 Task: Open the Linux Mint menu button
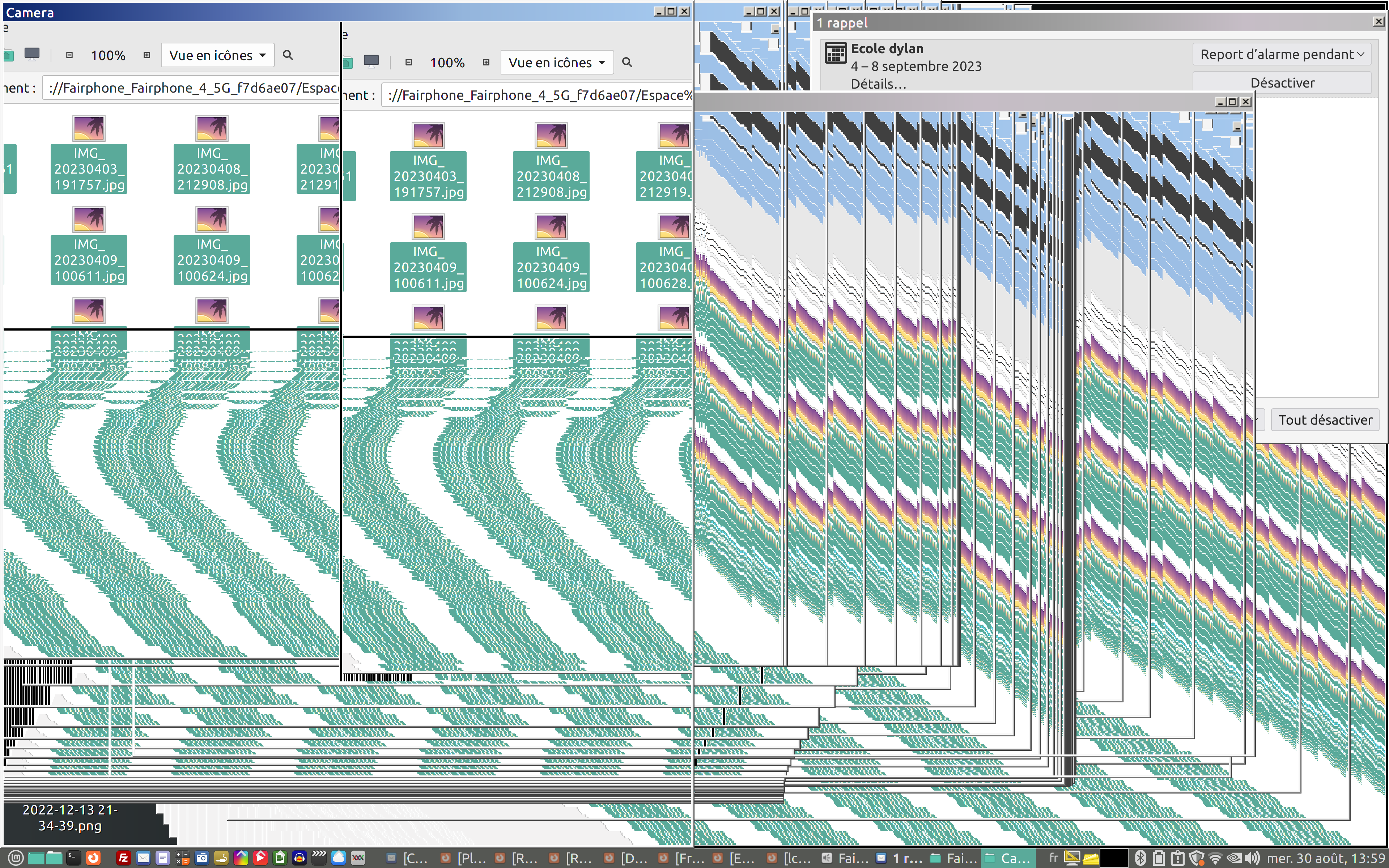click(x=16, y=858)
